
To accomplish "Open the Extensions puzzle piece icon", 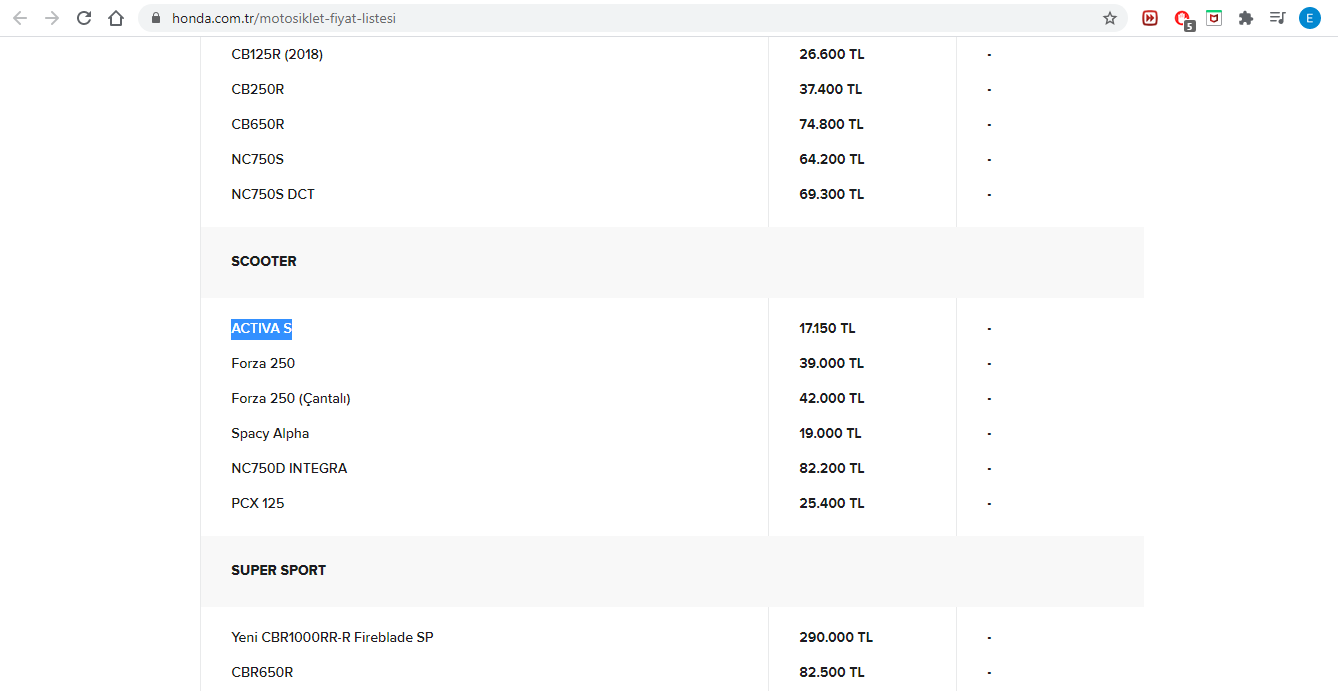I will [1246, 18].
